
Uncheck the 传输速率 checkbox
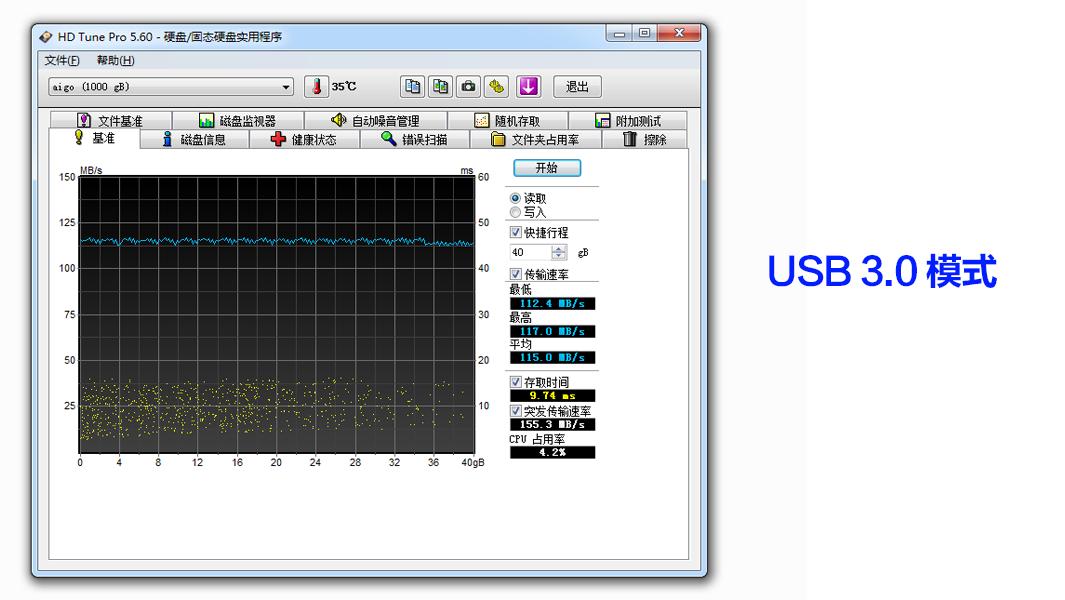click(x=516, y=274)
